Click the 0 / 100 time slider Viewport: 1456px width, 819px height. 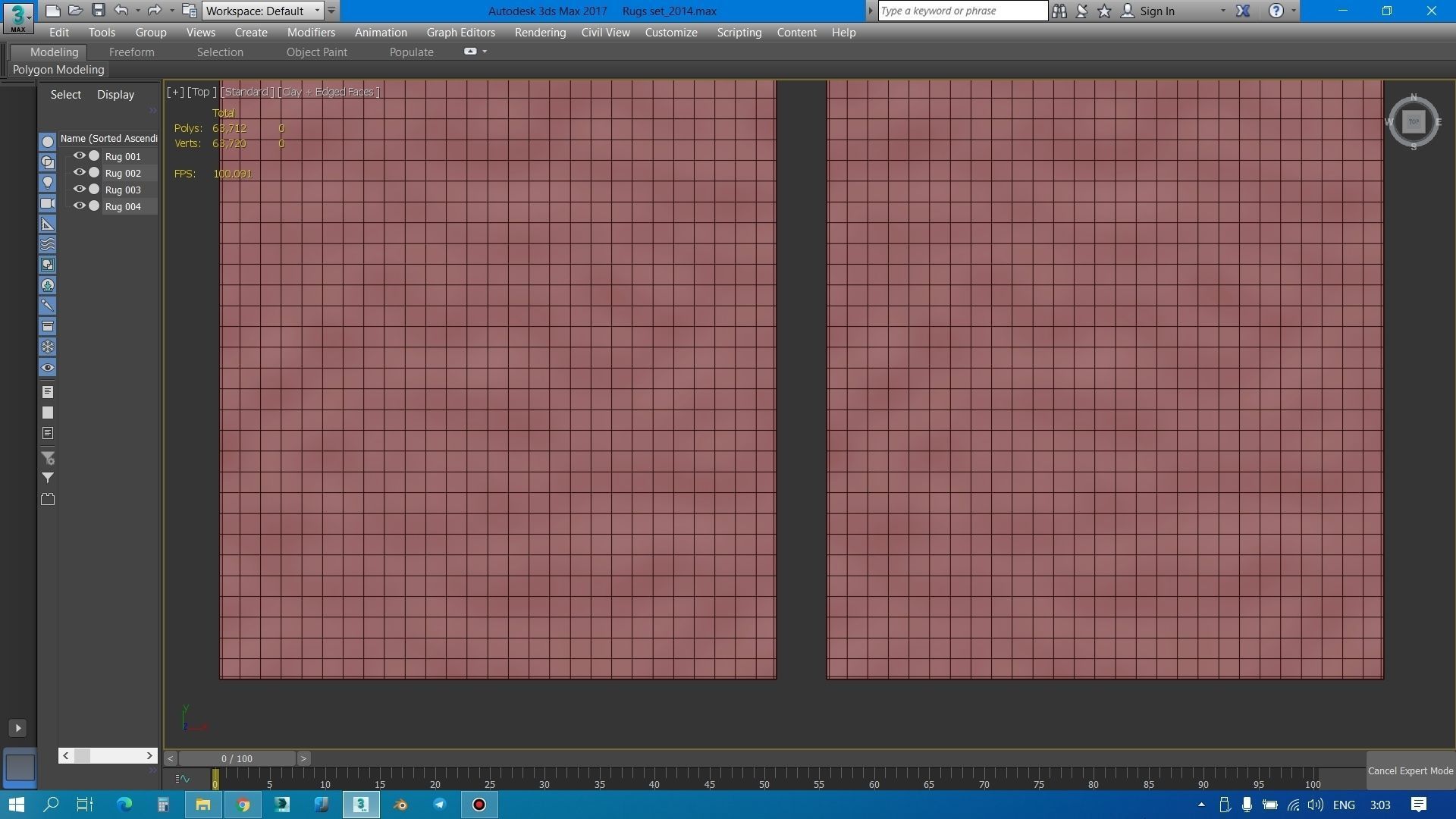(x=237, y=758)
